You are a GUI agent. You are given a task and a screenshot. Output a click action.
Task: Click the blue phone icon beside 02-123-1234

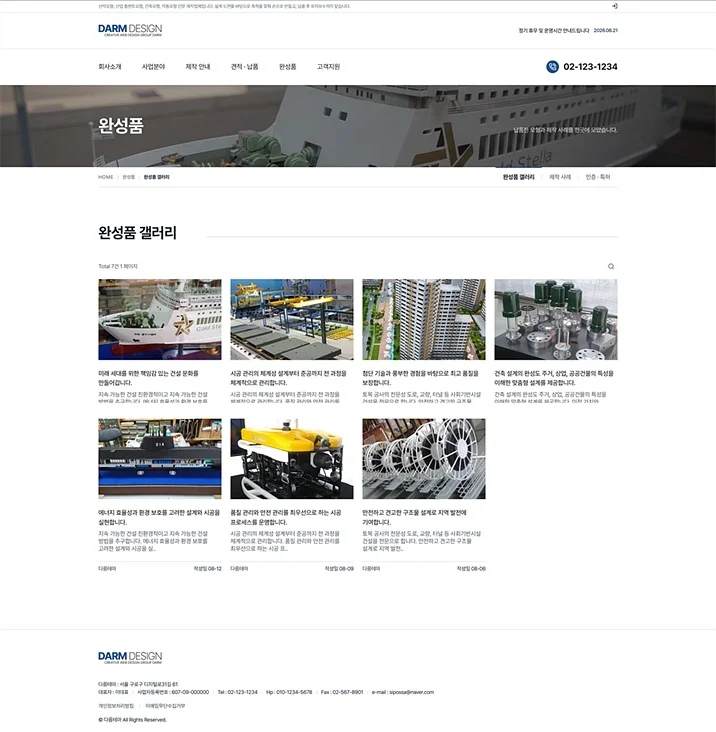point(552,67)
